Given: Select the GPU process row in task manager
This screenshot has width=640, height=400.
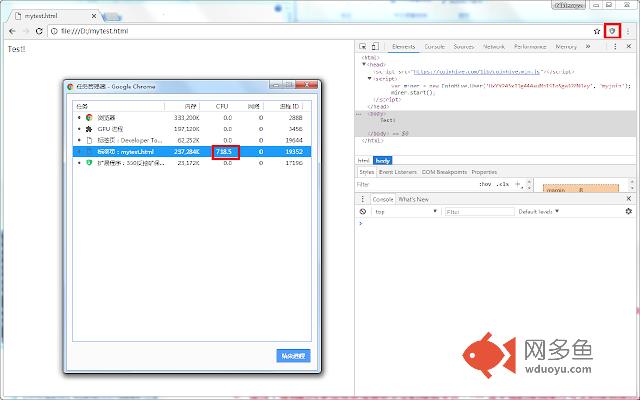Looking at the screenshot, I should 192,129.
